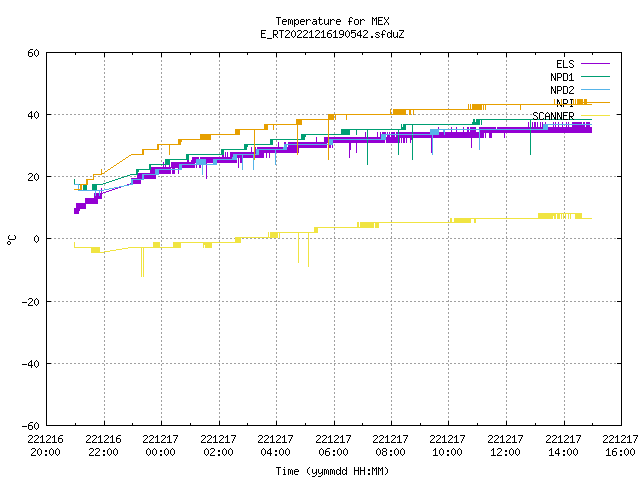Screen dimensions: 640x480
Task: Click the y-axis label 20
Action: click(x=33, y=177)
